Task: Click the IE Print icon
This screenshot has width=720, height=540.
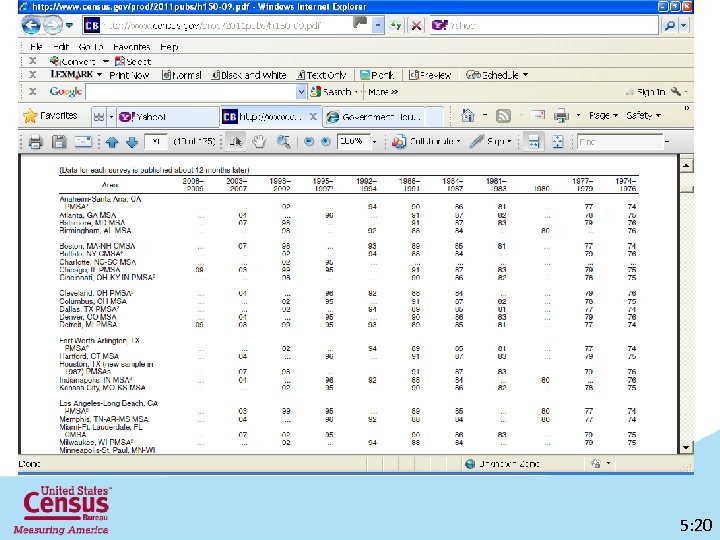Action: (561, 116)
